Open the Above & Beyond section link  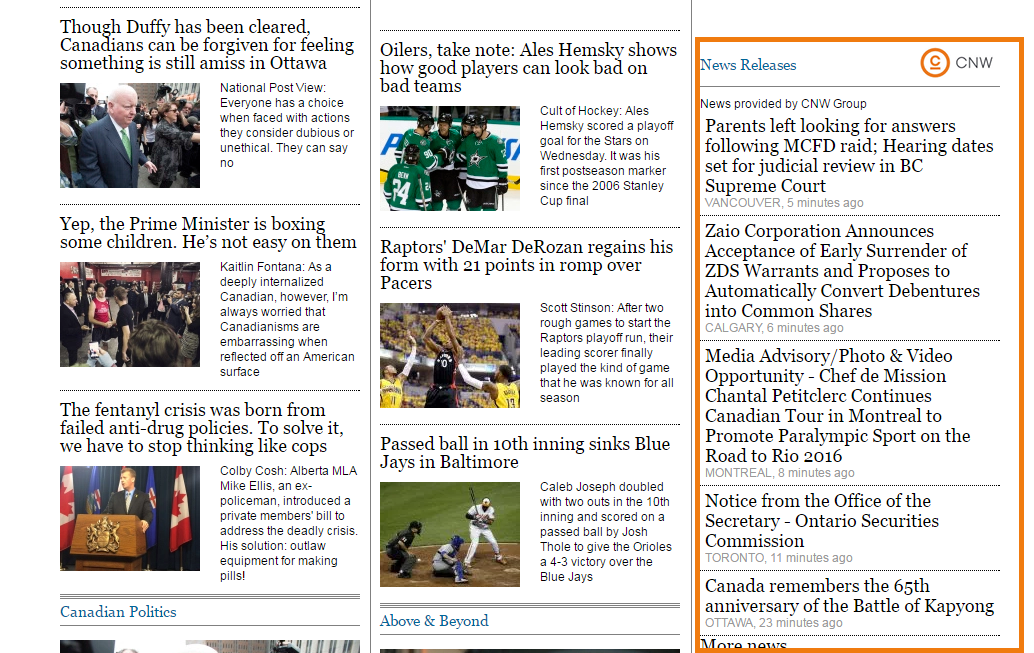click(434, 621)
